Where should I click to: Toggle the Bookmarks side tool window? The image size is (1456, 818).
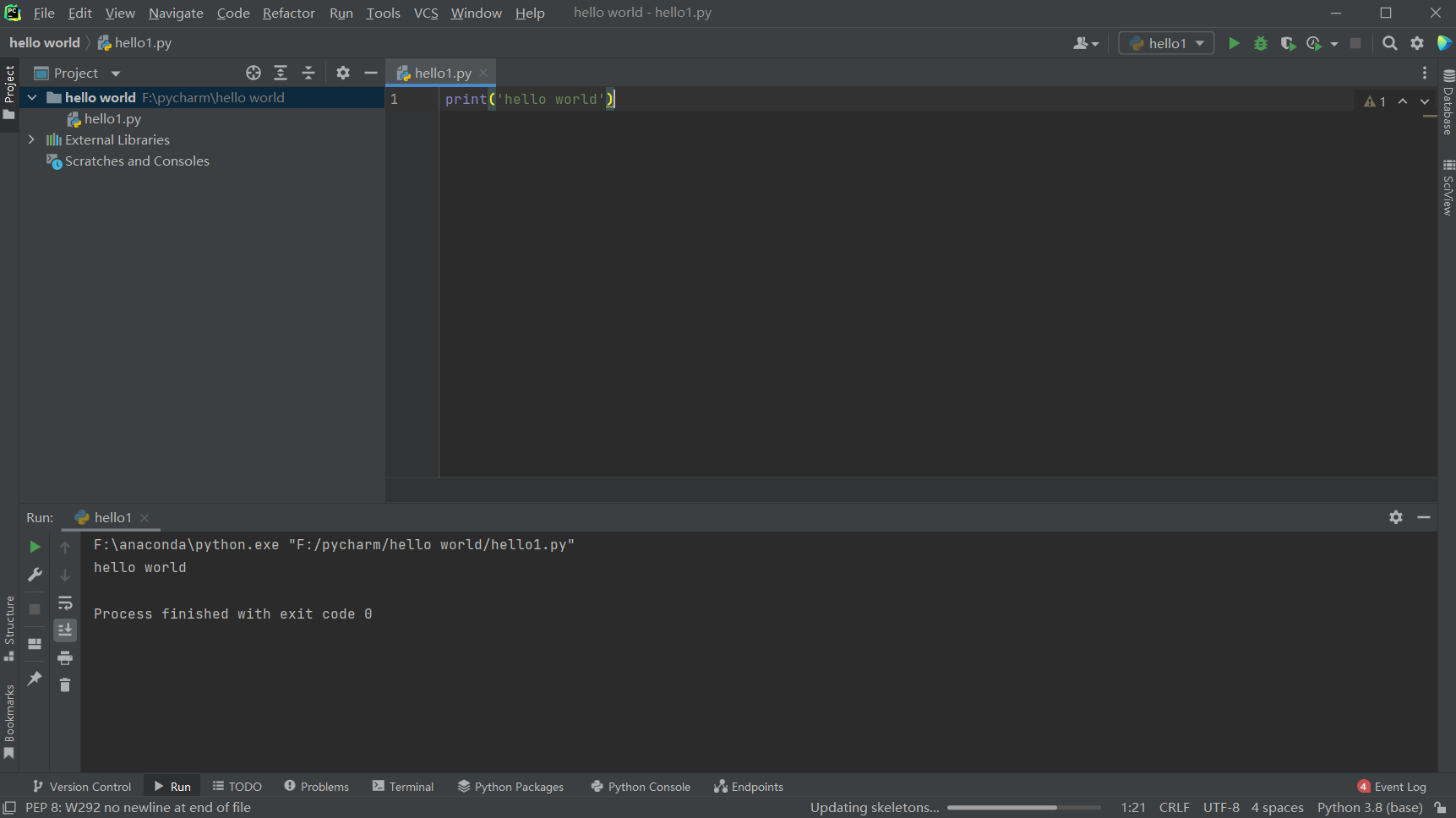[x=9, y=722]
